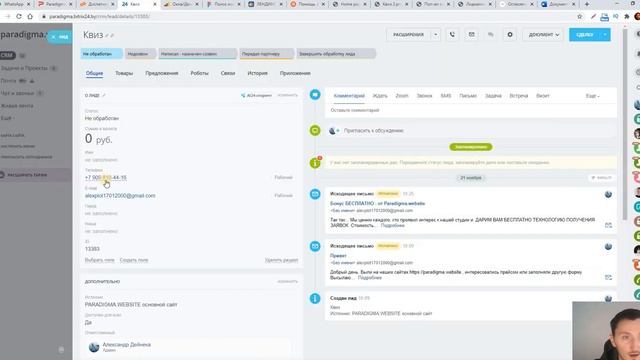The height and width of the screenshot is (360, 640).
Task: Select Встреча timeline tab
Action: (518, 96)
